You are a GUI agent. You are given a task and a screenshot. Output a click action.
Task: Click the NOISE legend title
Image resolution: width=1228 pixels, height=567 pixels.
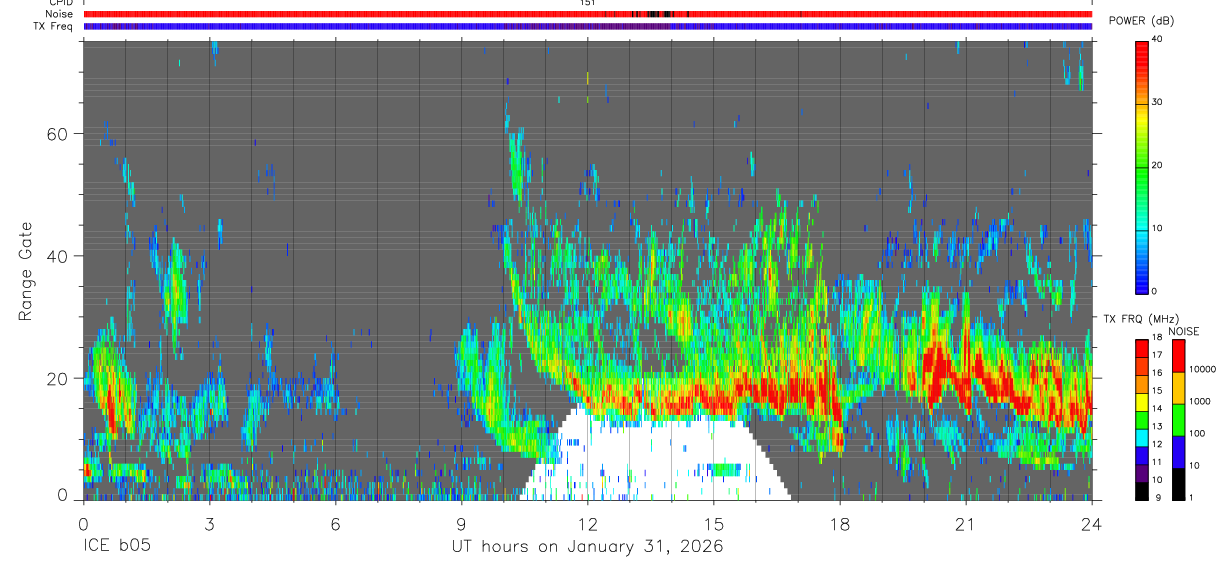click(1184, 331)
